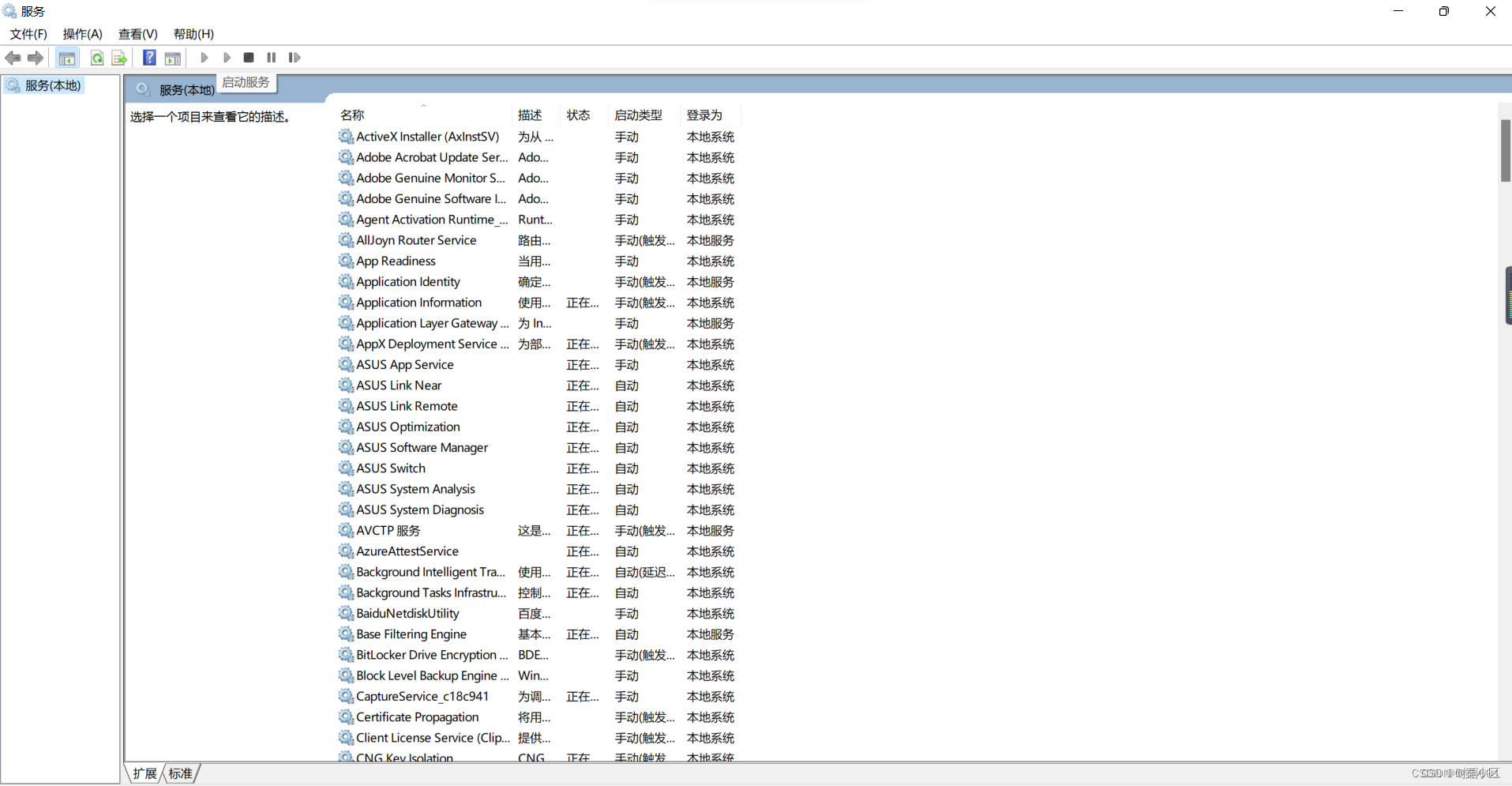Viewport: 1512px width, 786px height.
Task: Sort by the 启动类型 column header
Action: 638,115
